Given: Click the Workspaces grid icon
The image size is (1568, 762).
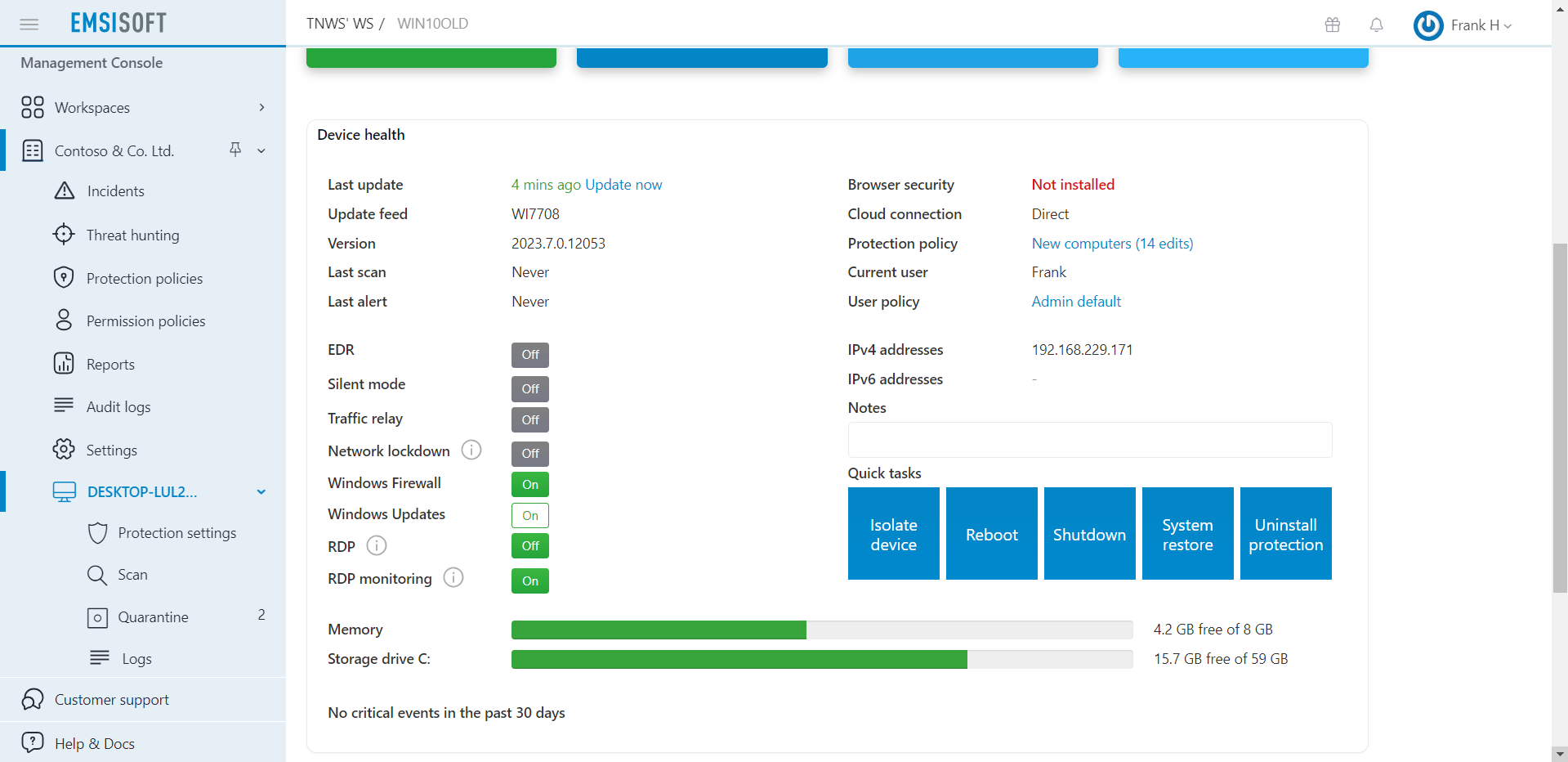Looking at the screenshot, I should (x=33, y=107).
